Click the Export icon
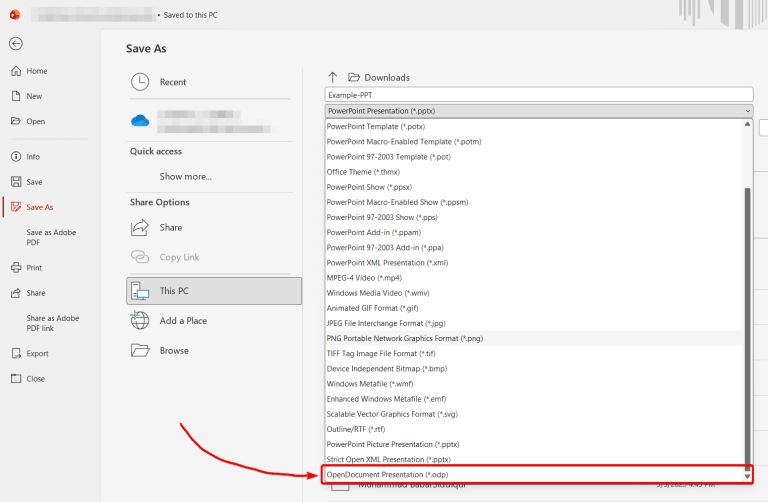The width and height of the screenshot is (768, 502). pos(16,353)
